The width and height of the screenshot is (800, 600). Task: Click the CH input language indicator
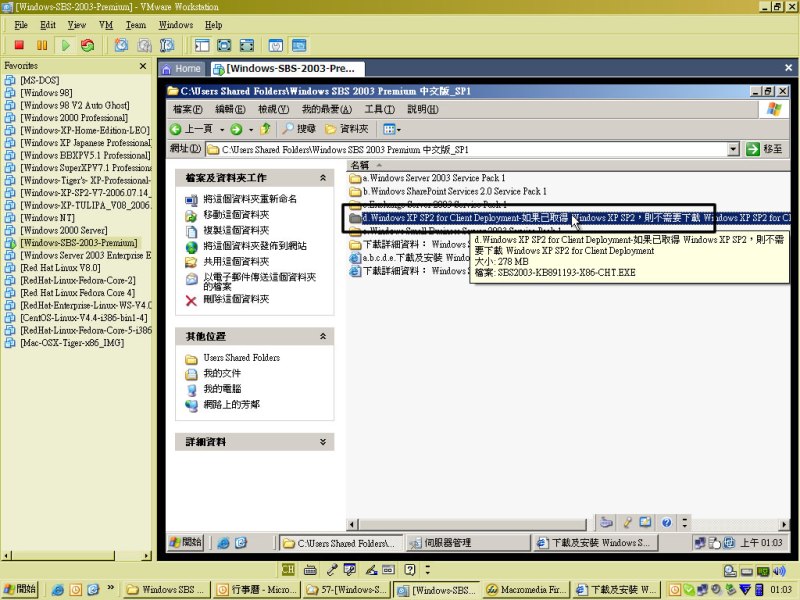click(x=288, y=569)
